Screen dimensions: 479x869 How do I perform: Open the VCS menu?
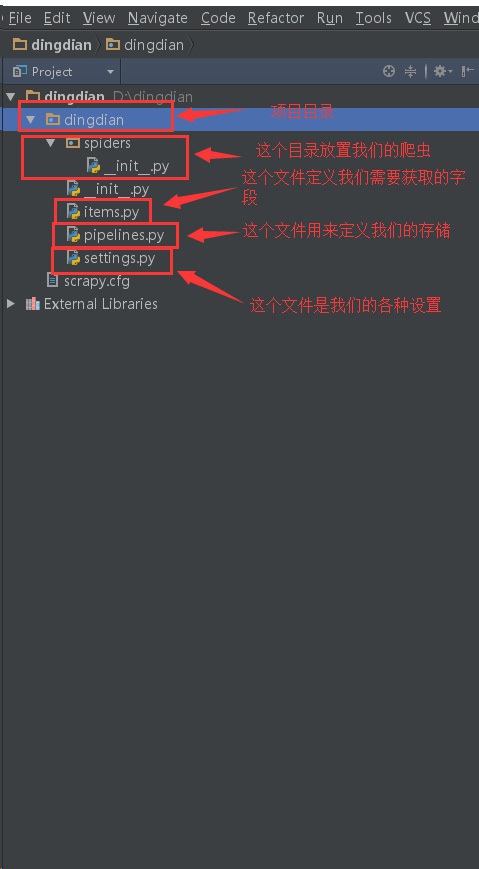[417, 18]
